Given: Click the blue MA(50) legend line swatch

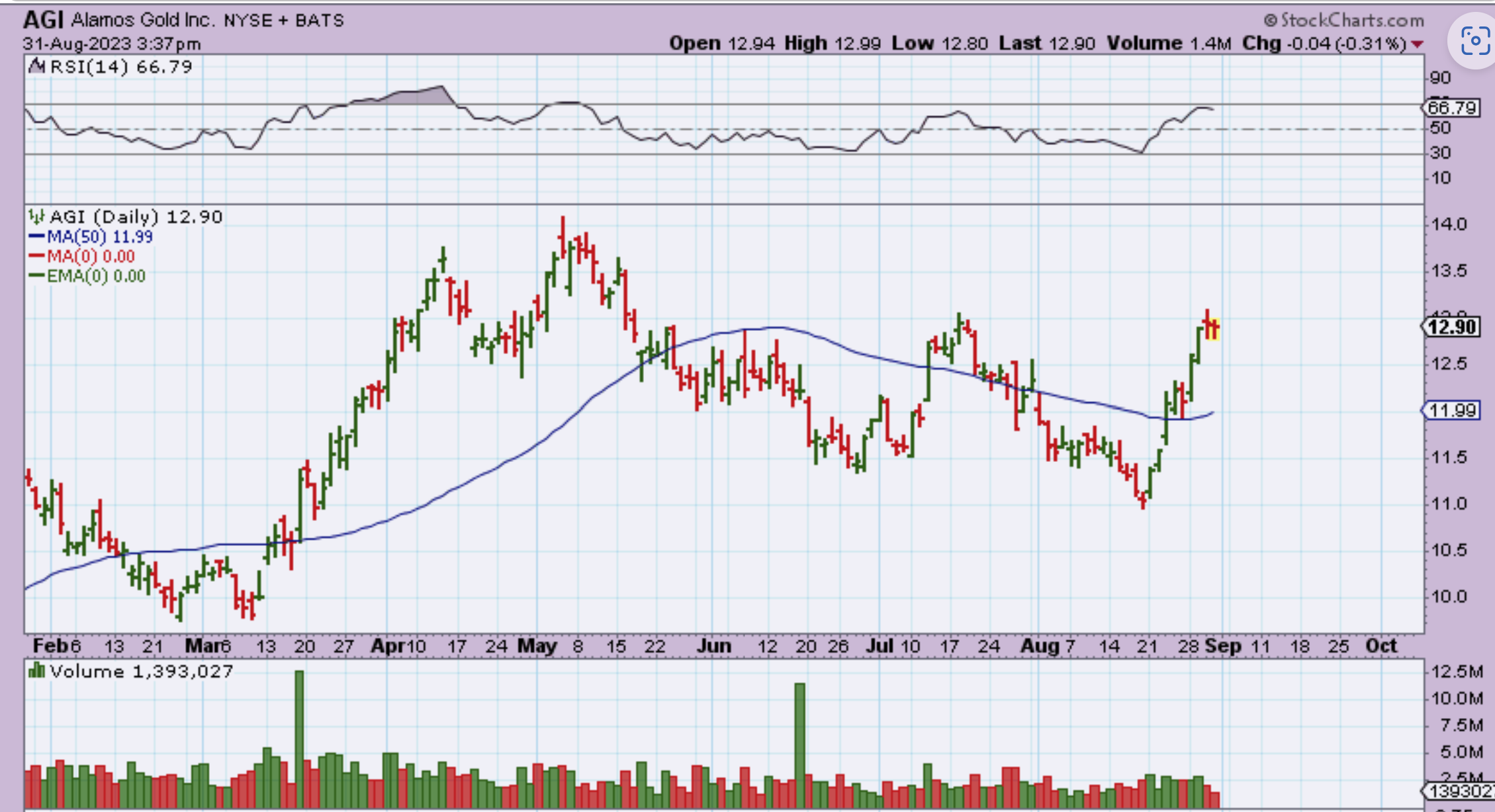Looking at the screenshot, I should point(36,236).
